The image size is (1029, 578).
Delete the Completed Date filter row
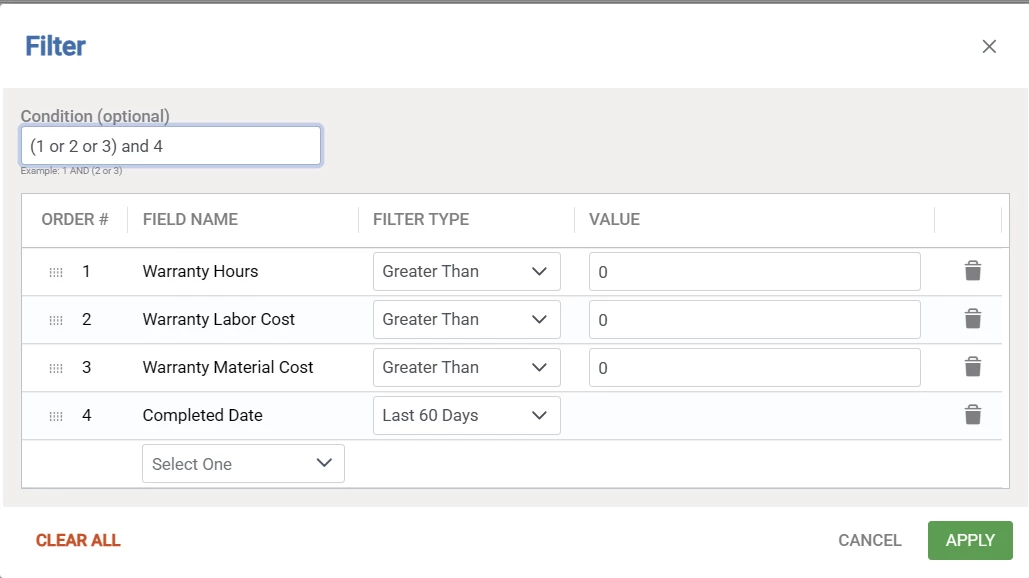(972, 415)
